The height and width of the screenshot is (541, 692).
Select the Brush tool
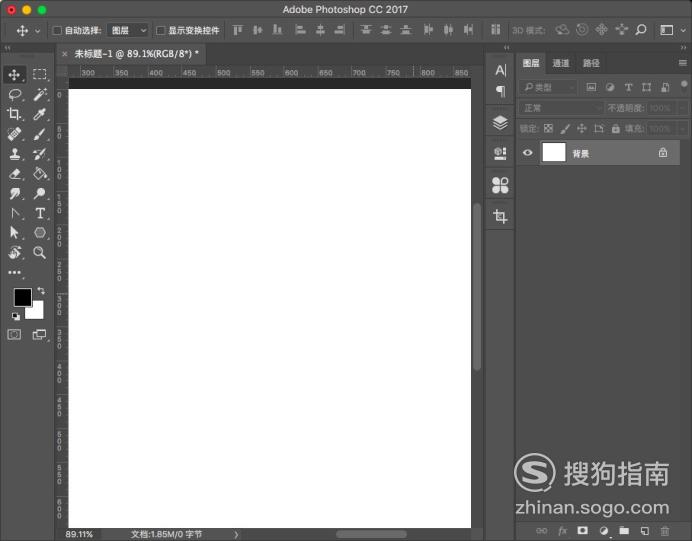40,134
